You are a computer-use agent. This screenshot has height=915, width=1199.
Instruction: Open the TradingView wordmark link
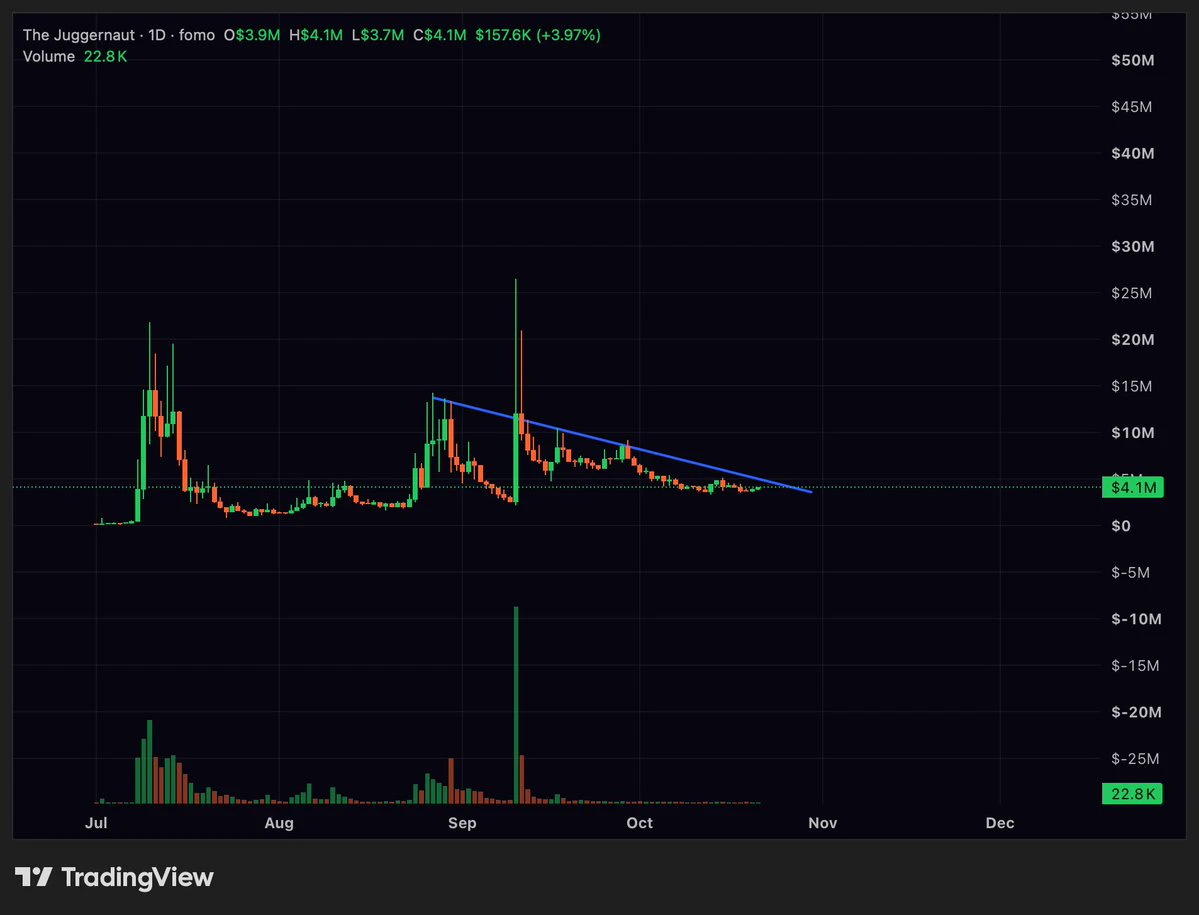pos(137,877)
